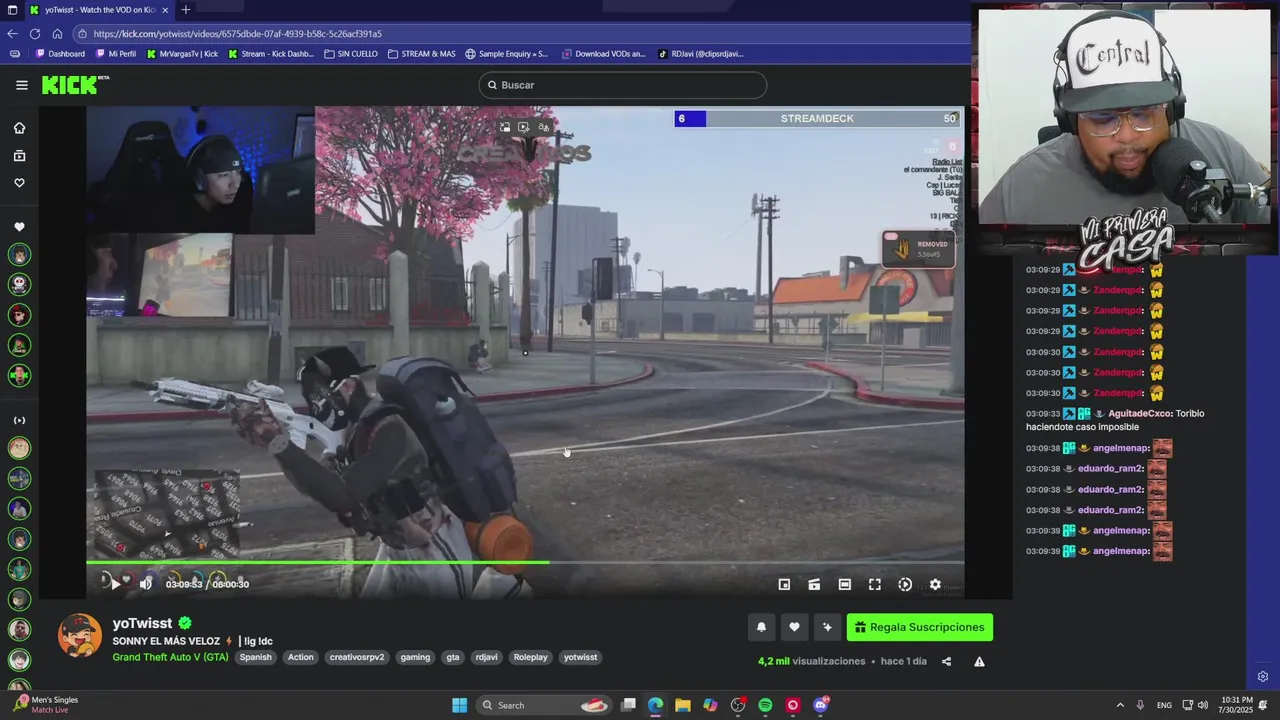Open the Following heart icon in the sidebar
Screen dimensions: 1280x720
pos(19,183)
